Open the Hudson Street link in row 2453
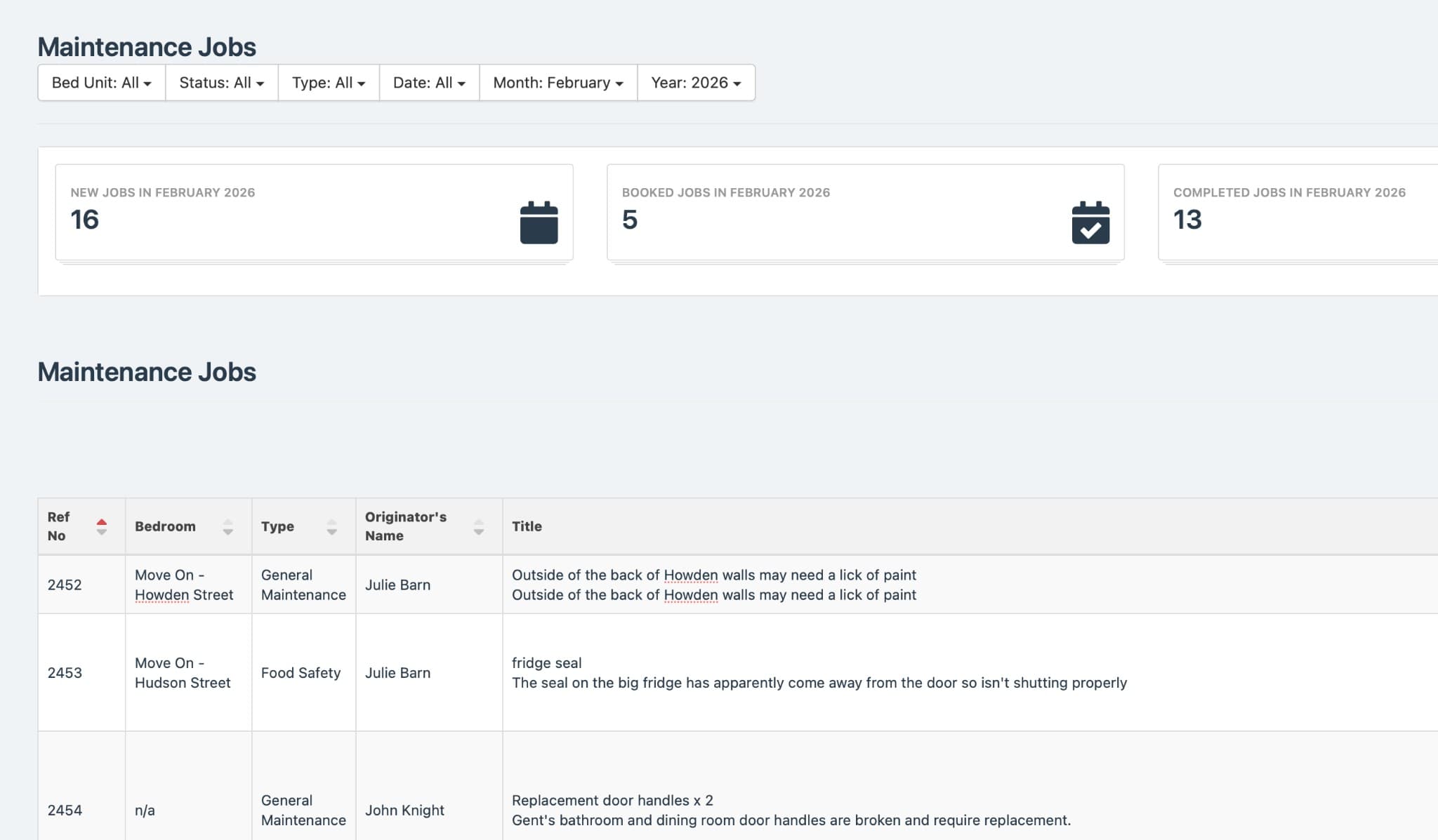The height and width of the screenshot is (840, 1438). [183, 682]
